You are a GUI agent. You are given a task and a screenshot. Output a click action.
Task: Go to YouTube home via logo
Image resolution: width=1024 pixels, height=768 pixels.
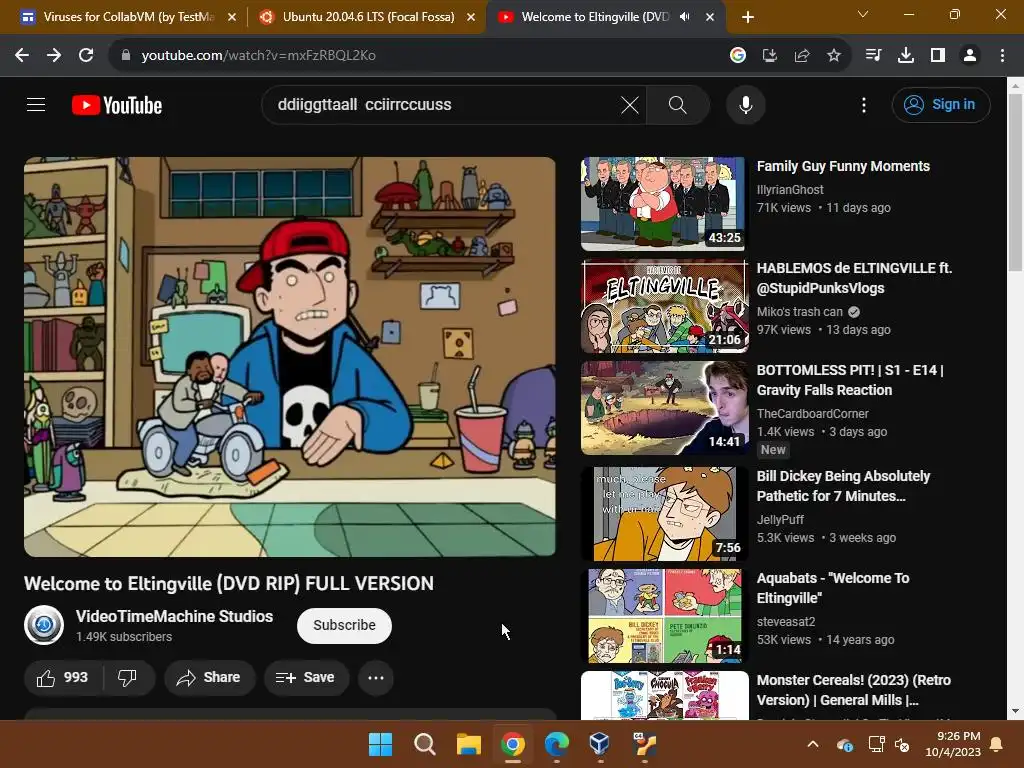(x=117, y=105)
